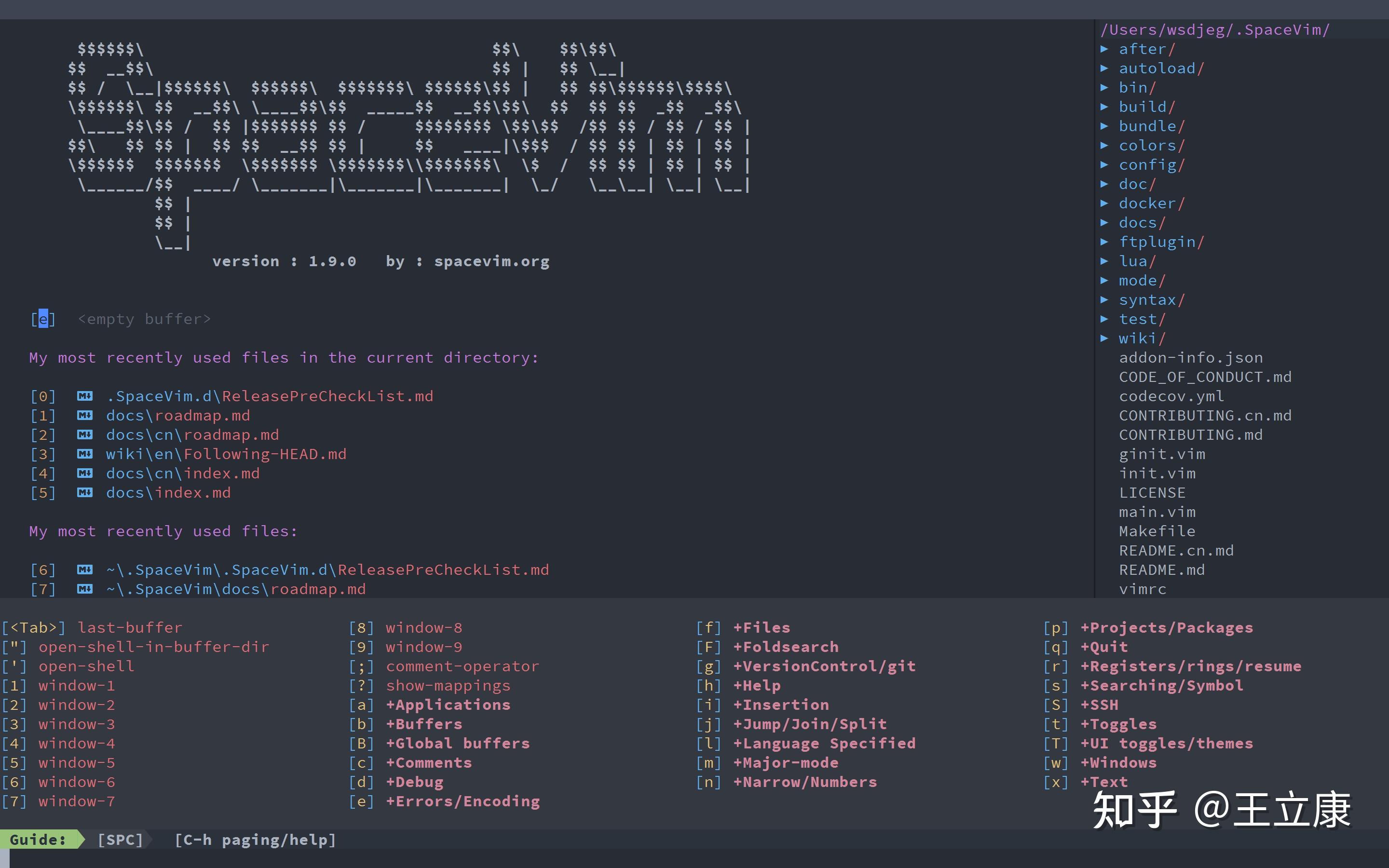This screenshot has height=868, width=1389.
Task: Click markdown icon beside docs\cn\index.md
Action: [85, 473]
